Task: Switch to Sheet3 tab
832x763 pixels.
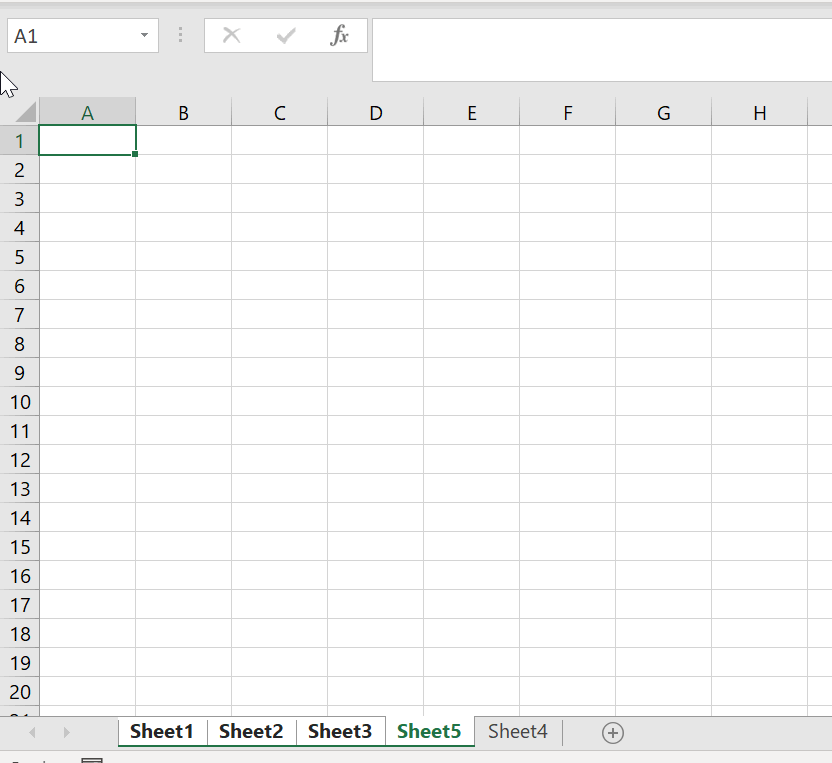Action: (x=340, y=732)
